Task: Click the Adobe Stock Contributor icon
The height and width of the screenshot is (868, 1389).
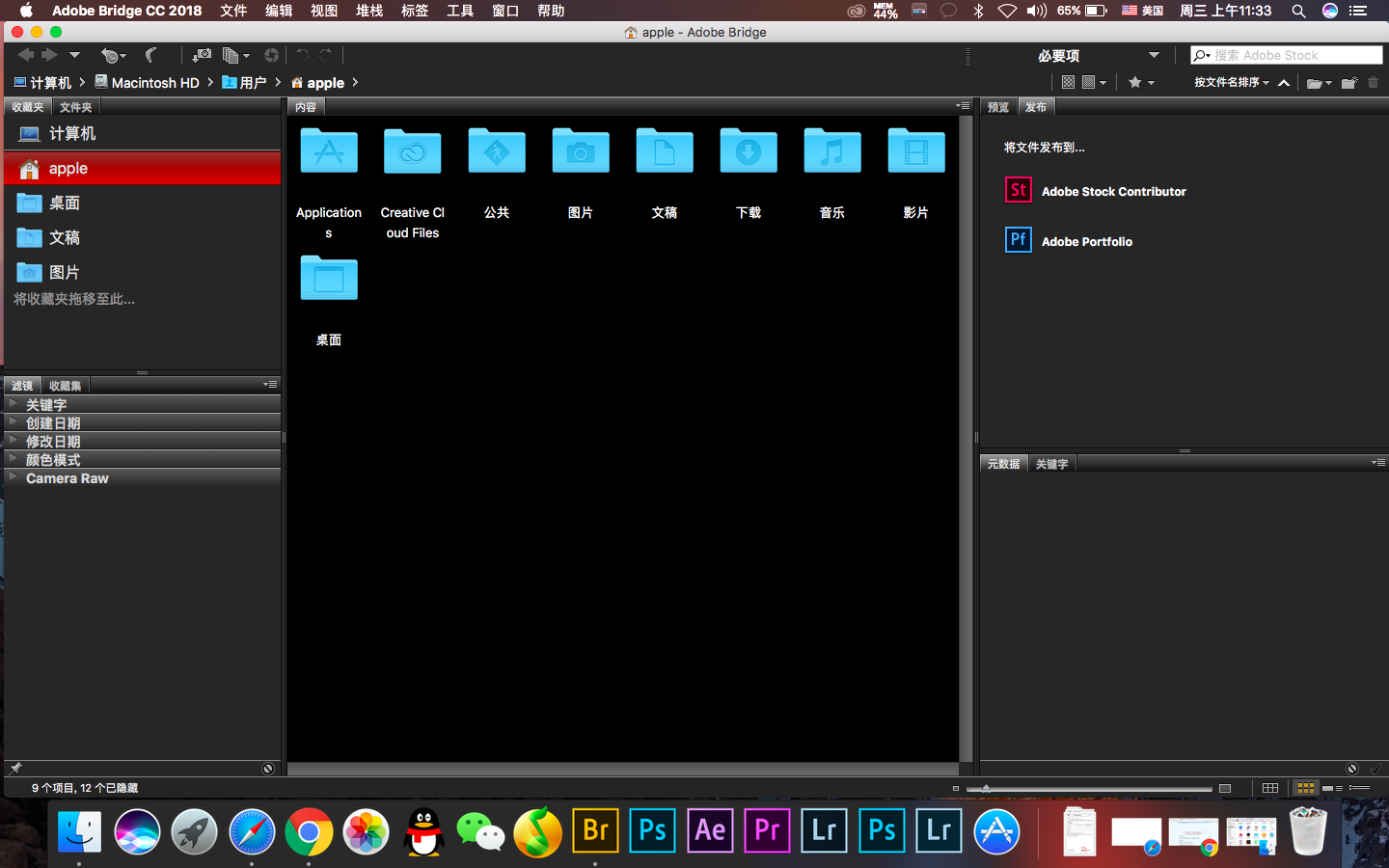Action: pyautogui.click(x=1018, y=190)
